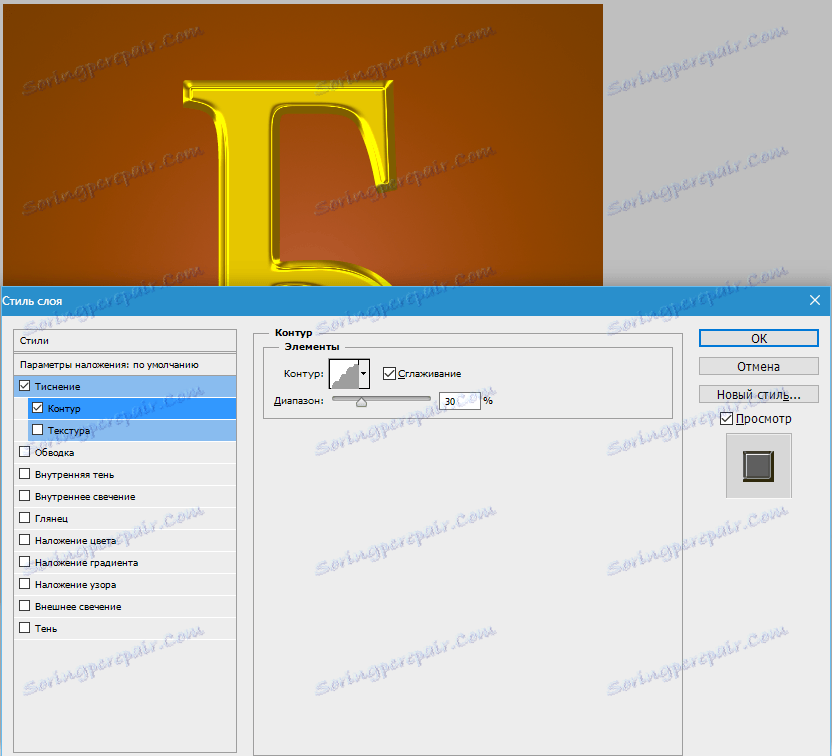
Task: Click the style preview square thumbnail
Action: tap(758, 466)
